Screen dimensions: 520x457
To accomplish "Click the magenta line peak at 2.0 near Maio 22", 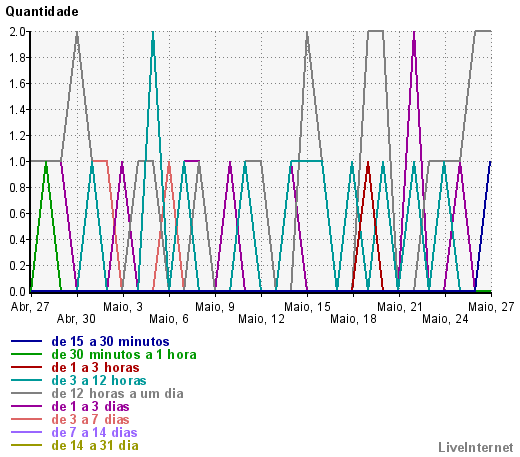I will 414,32.
